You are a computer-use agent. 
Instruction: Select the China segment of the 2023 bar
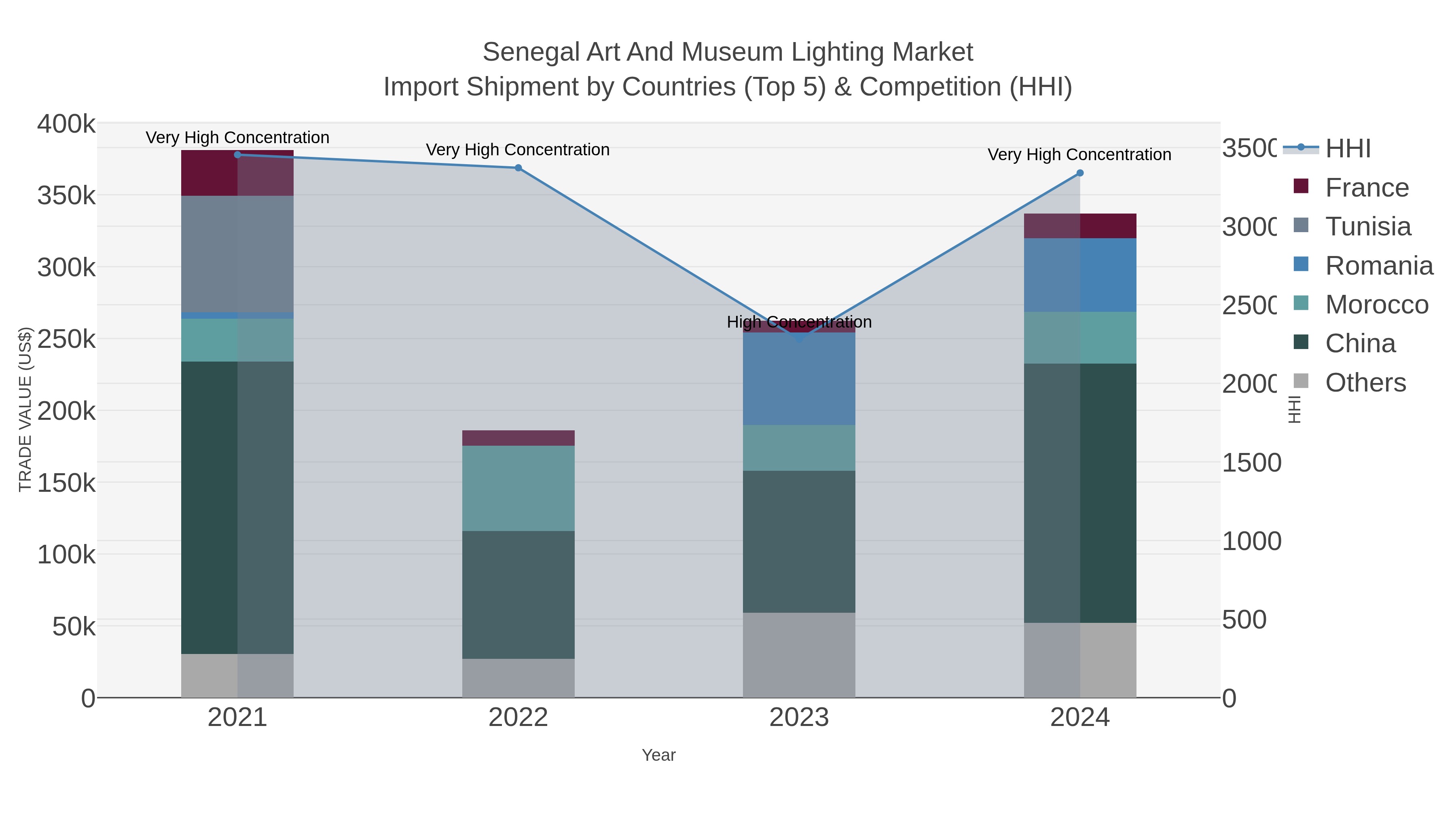click(799, 542)
